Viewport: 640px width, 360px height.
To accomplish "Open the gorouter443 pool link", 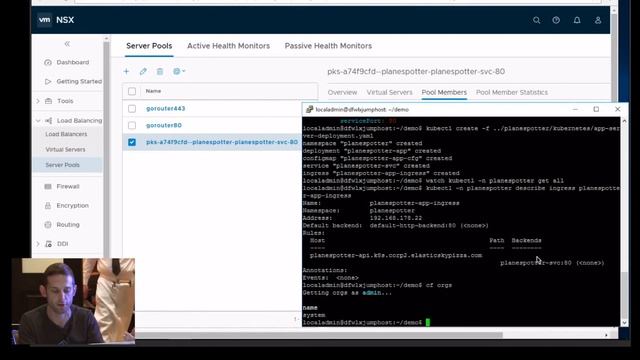I will pos(165,109).
